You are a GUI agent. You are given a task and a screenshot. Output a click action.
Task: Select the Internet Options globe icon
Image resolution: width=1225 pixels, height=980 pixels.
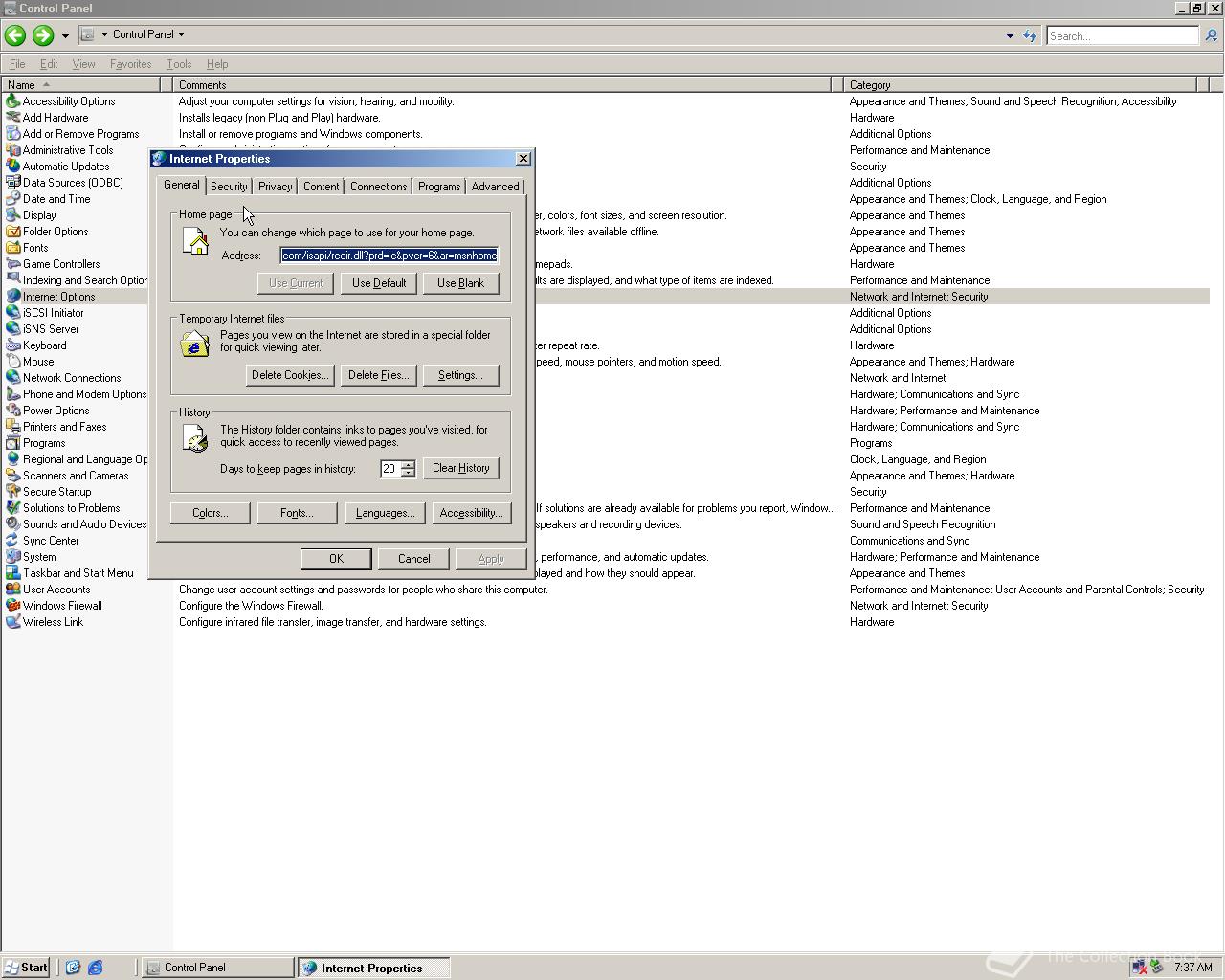click(x=12, y=297)
